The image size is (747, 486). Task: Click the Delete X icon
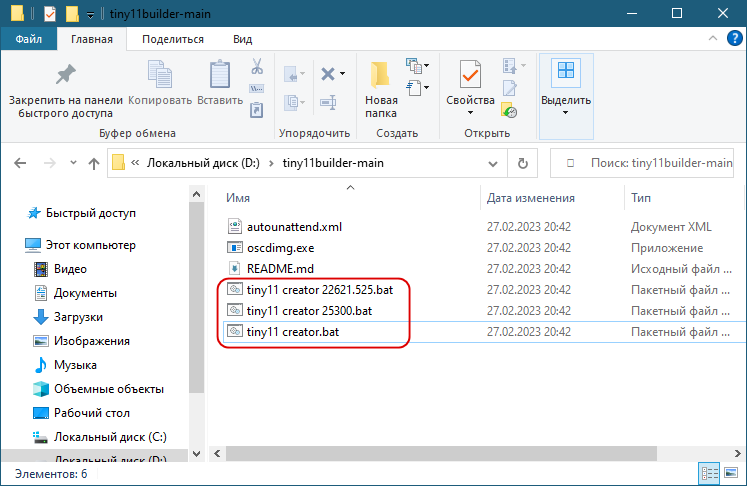(x=328, y=74)
